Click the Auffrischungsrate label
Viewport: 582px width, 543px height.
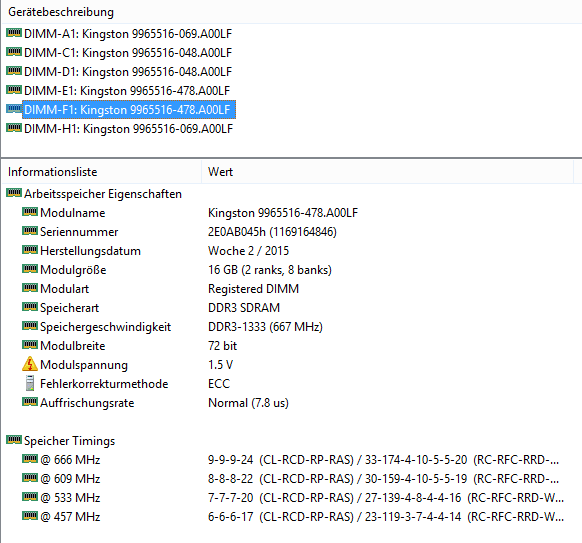pos(87,403)
